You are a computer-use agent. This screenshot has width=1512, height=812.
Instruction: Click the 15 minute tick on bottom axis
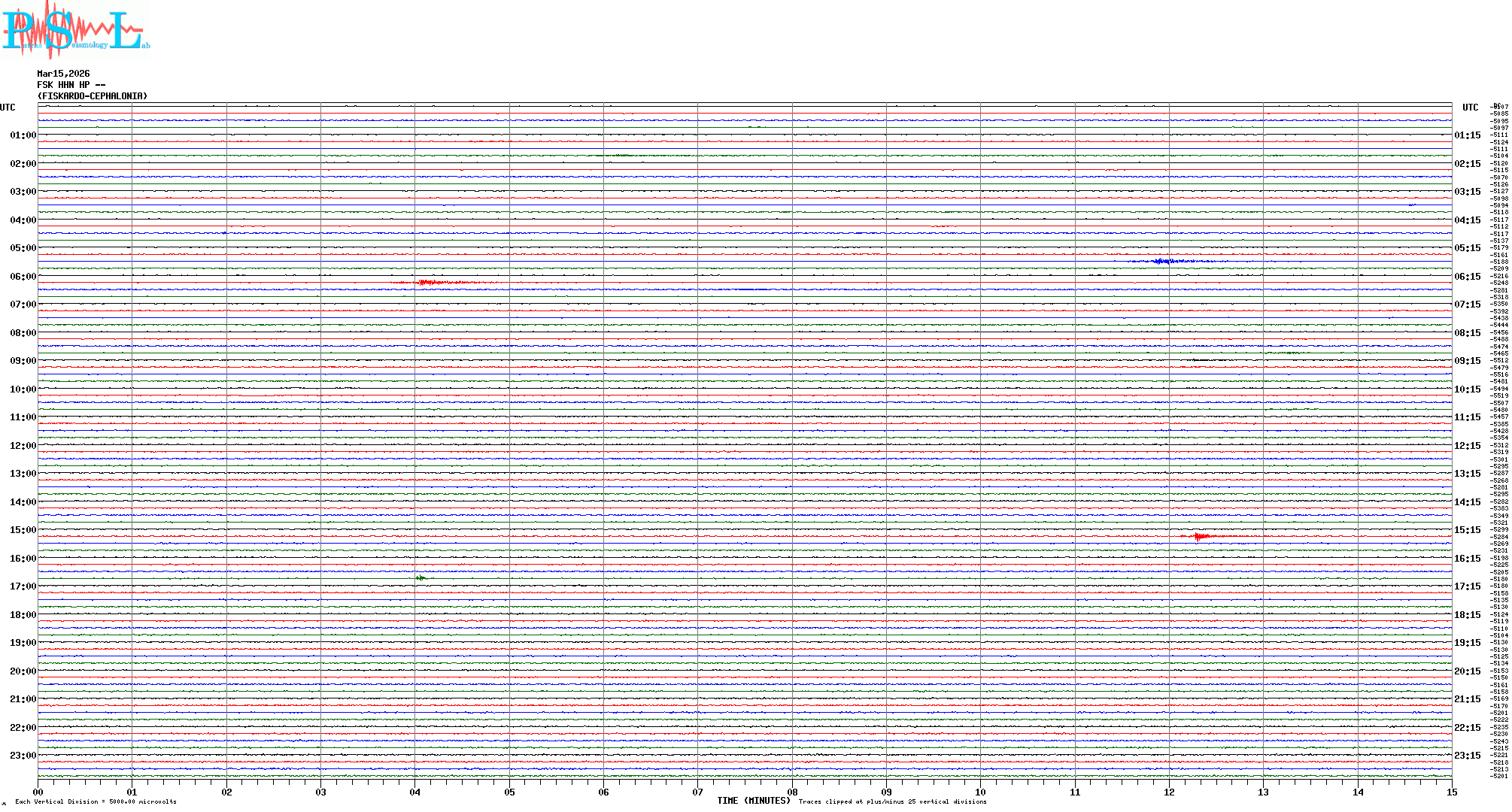[1451, 792]
